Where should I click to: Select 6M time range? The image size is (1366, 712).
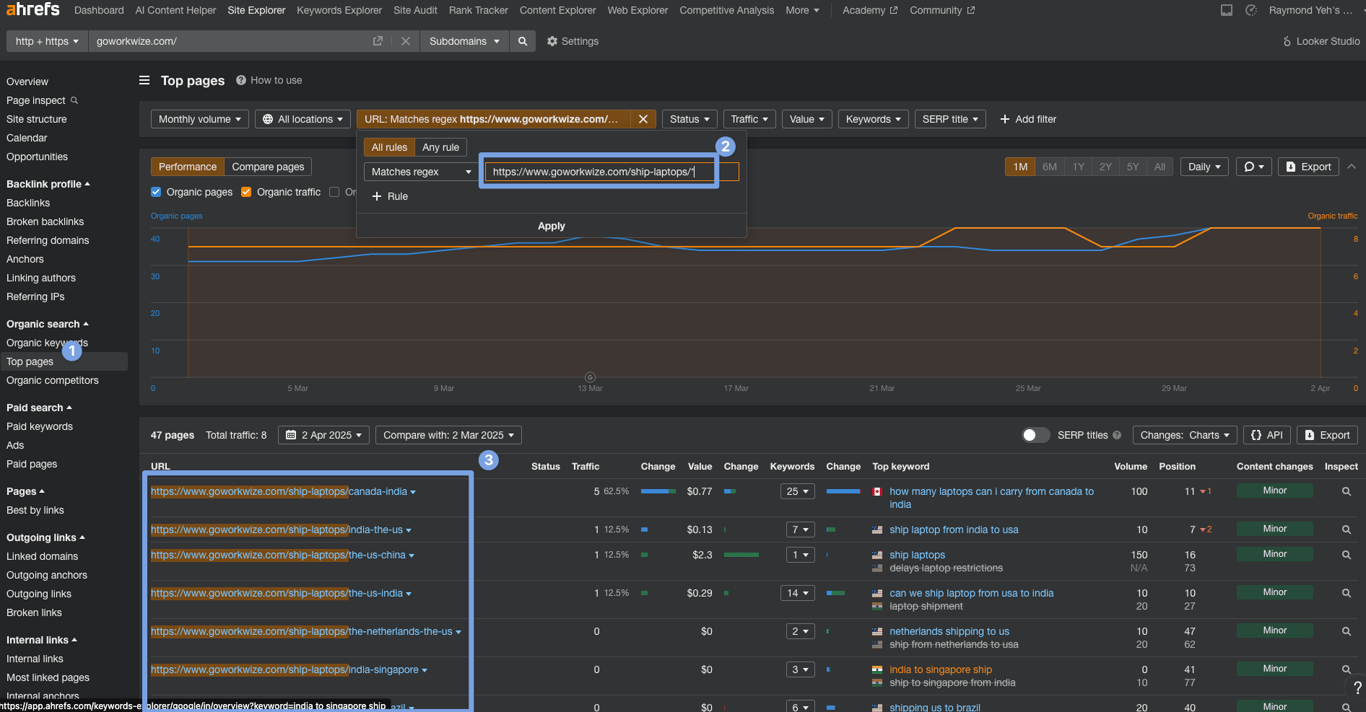[x=1049, y=167]
